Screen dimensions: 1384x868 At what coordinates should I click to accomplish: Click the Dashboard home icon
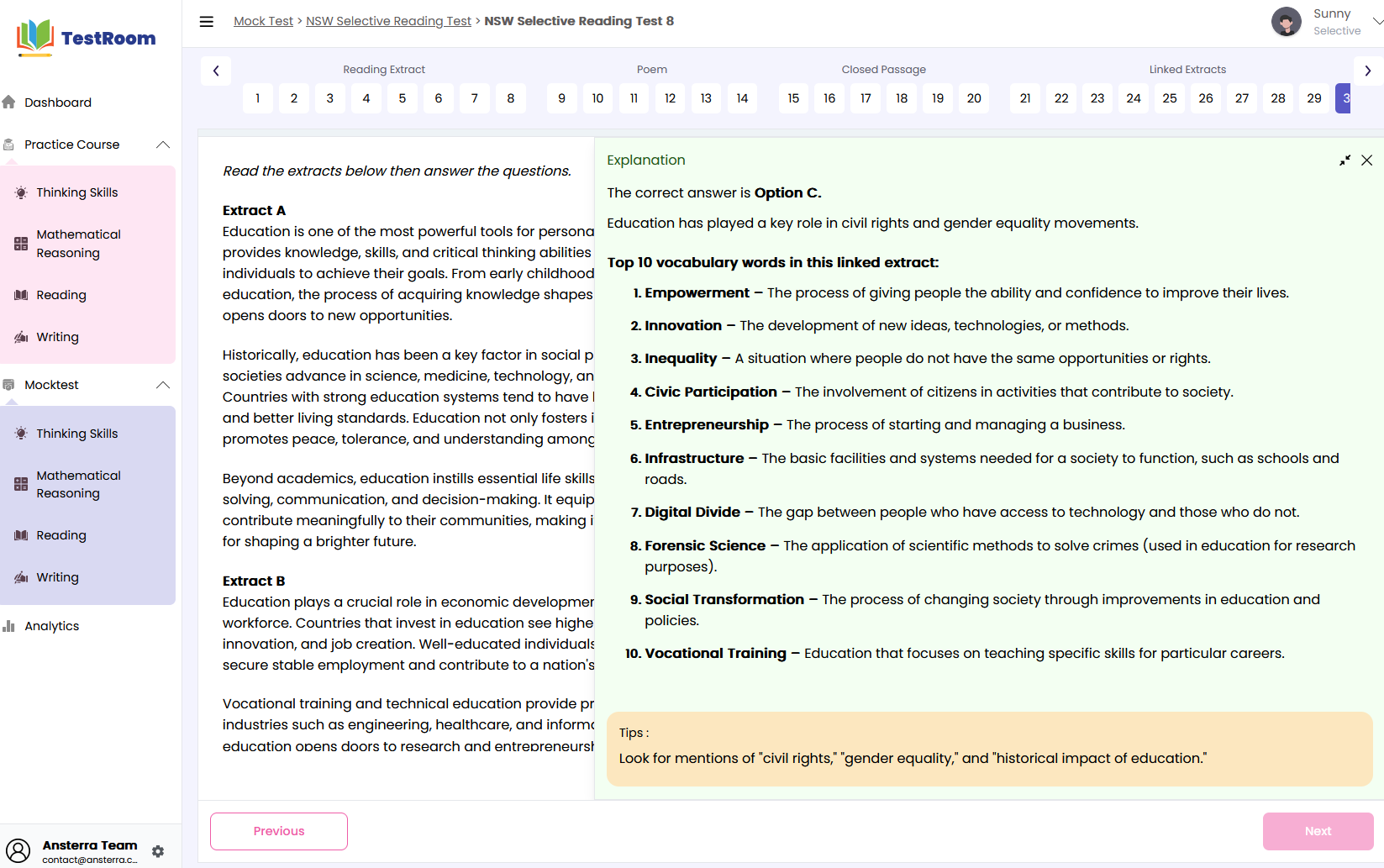click(8, 103)
